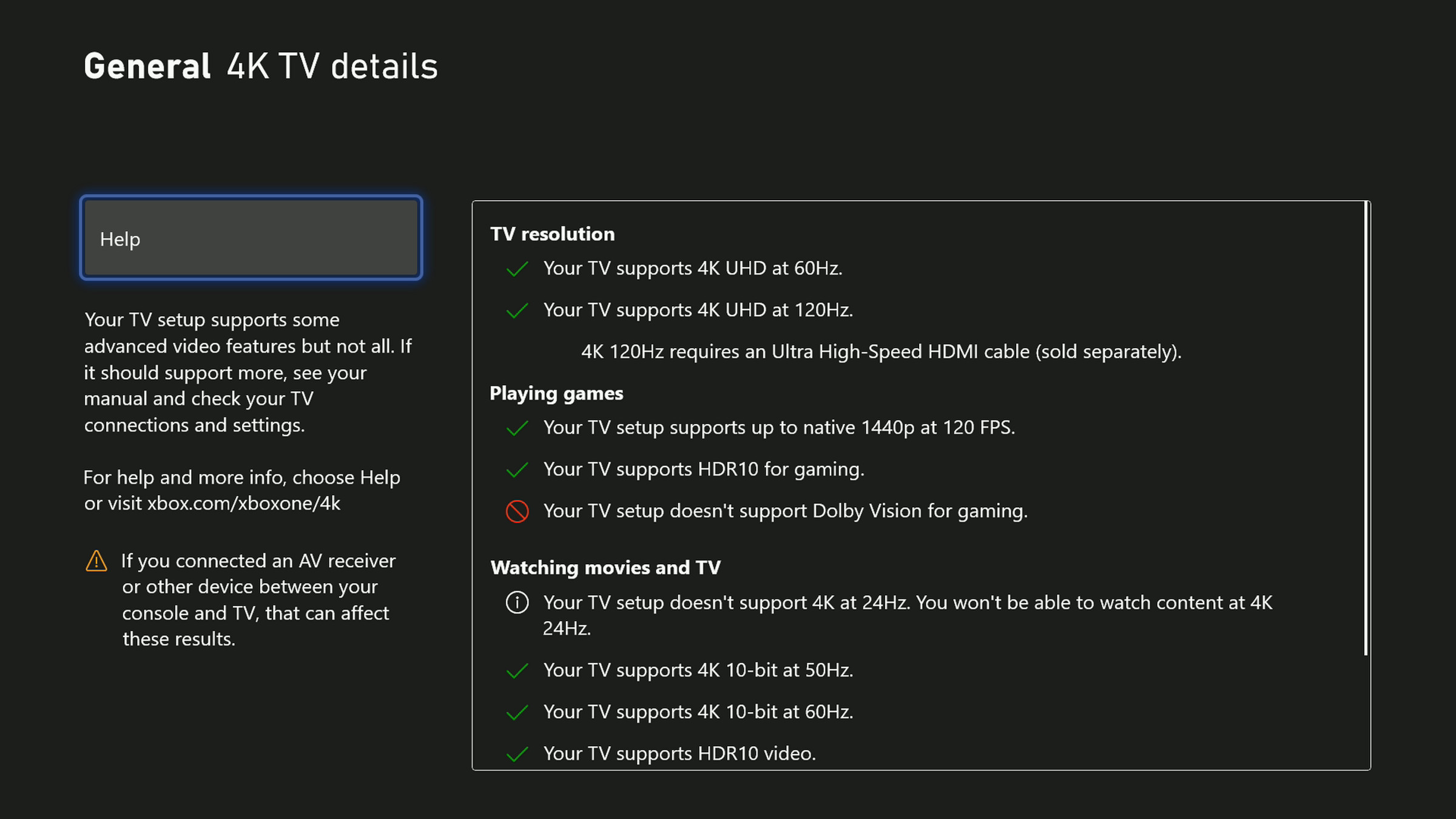This screenshot has height=819, width=1456.
Task: Select the Playing games section heading
Action: point(556,393)
